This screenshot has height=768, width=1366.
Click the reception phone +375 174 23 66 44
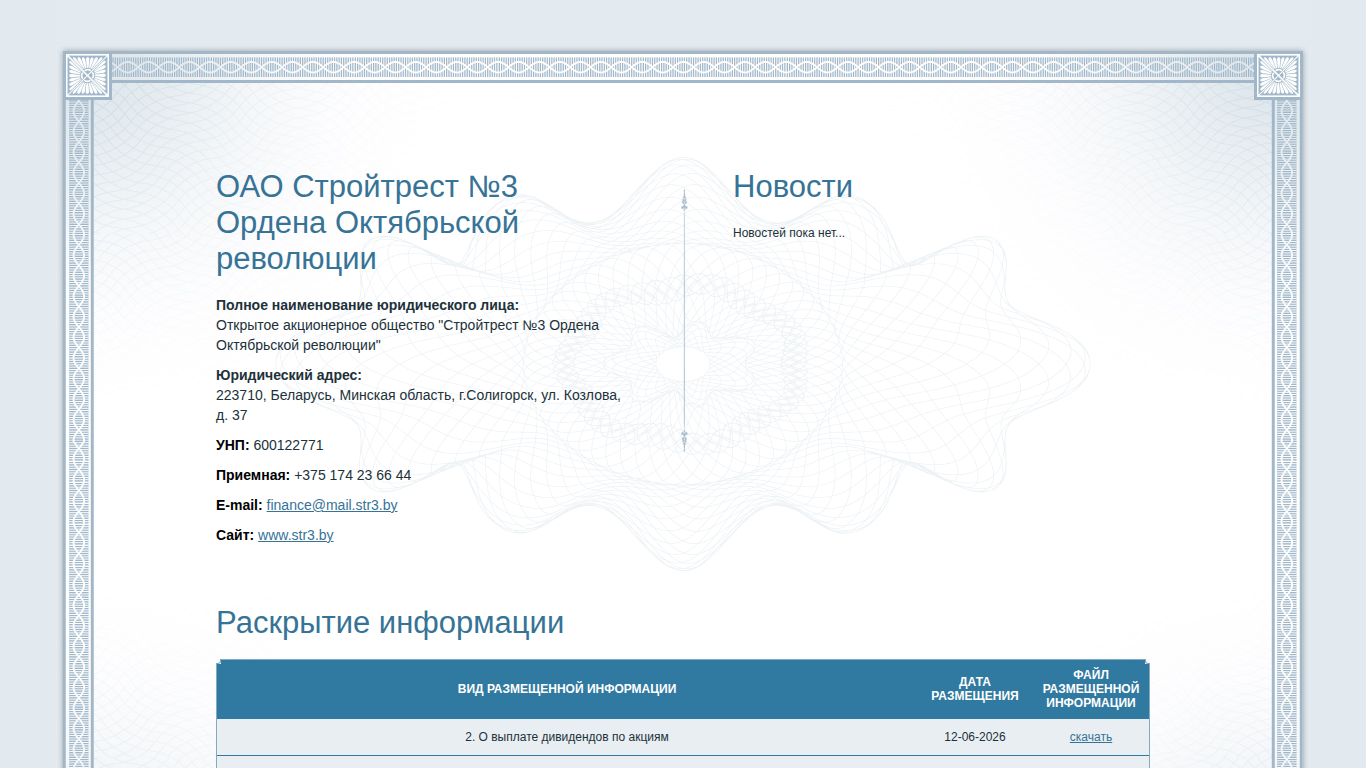point(352,475)
